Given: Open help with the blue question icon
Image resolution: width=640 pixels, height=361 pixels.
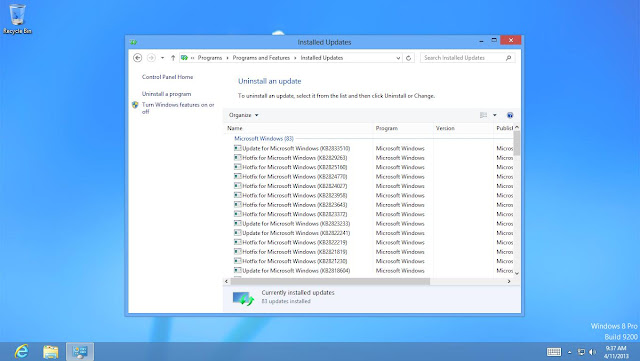Looking at the screenshot, I should point(510,115).
